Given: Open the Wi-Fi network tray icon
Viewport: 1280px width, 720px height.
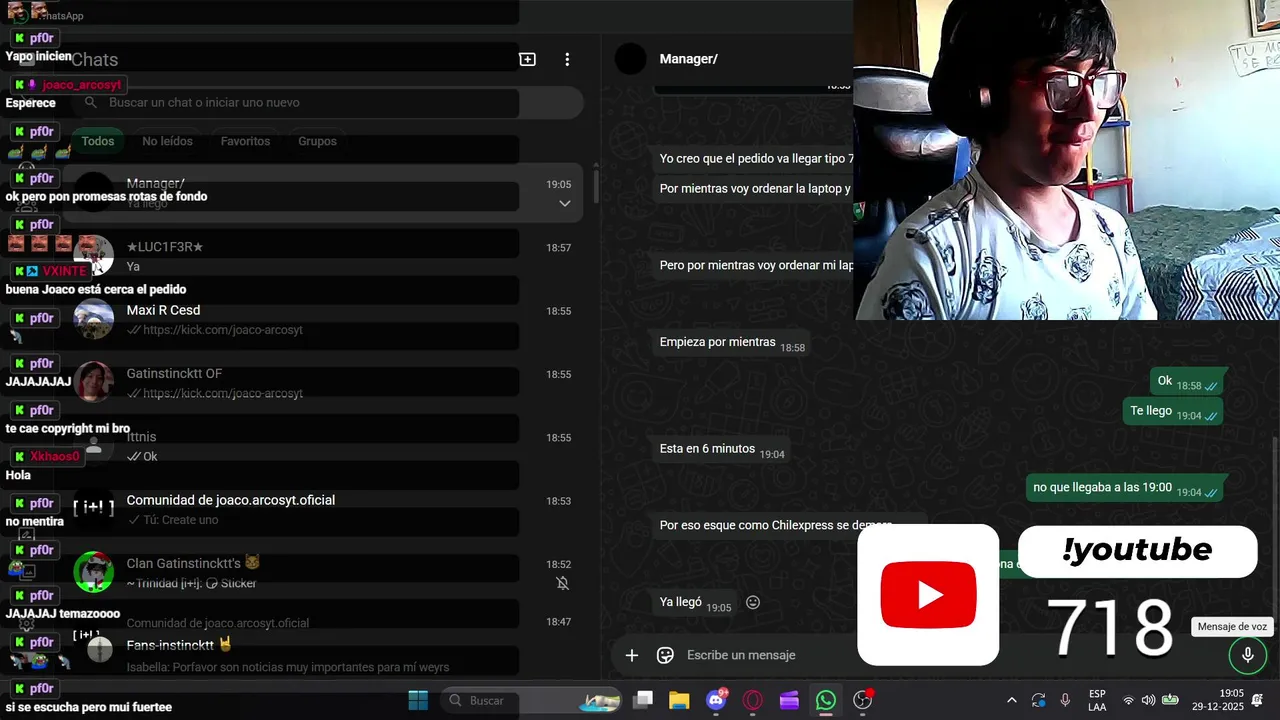Looking at the screenshot, I should click(1128, 700).
